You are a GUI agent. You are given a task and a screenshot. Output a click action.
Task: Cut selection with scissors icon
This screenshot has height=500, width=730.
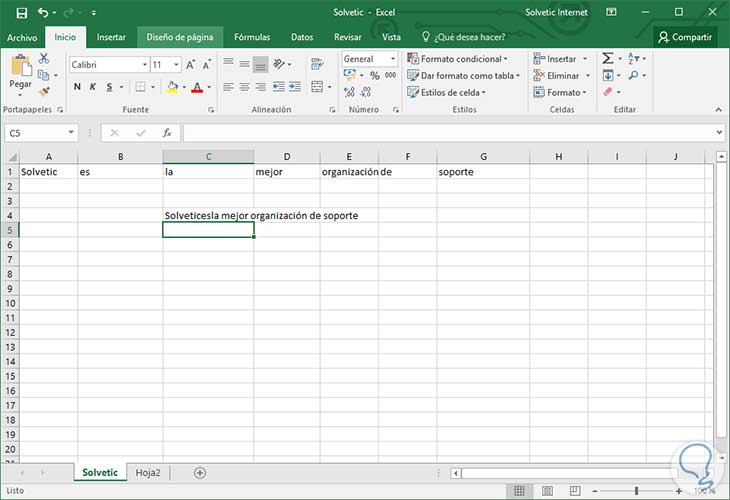pos(44,59)
